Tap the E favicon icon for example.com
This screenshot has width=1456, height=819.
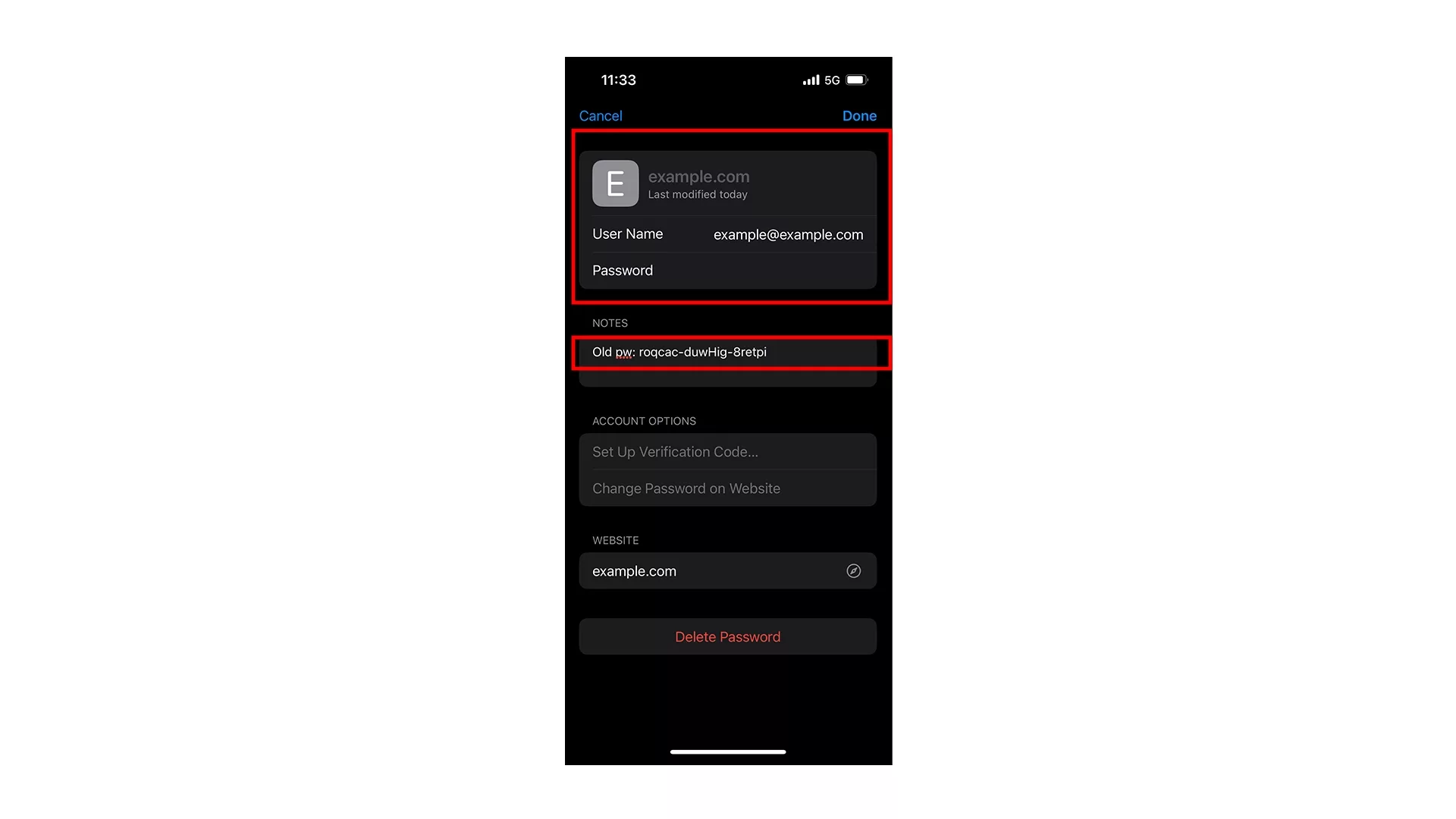614,183
